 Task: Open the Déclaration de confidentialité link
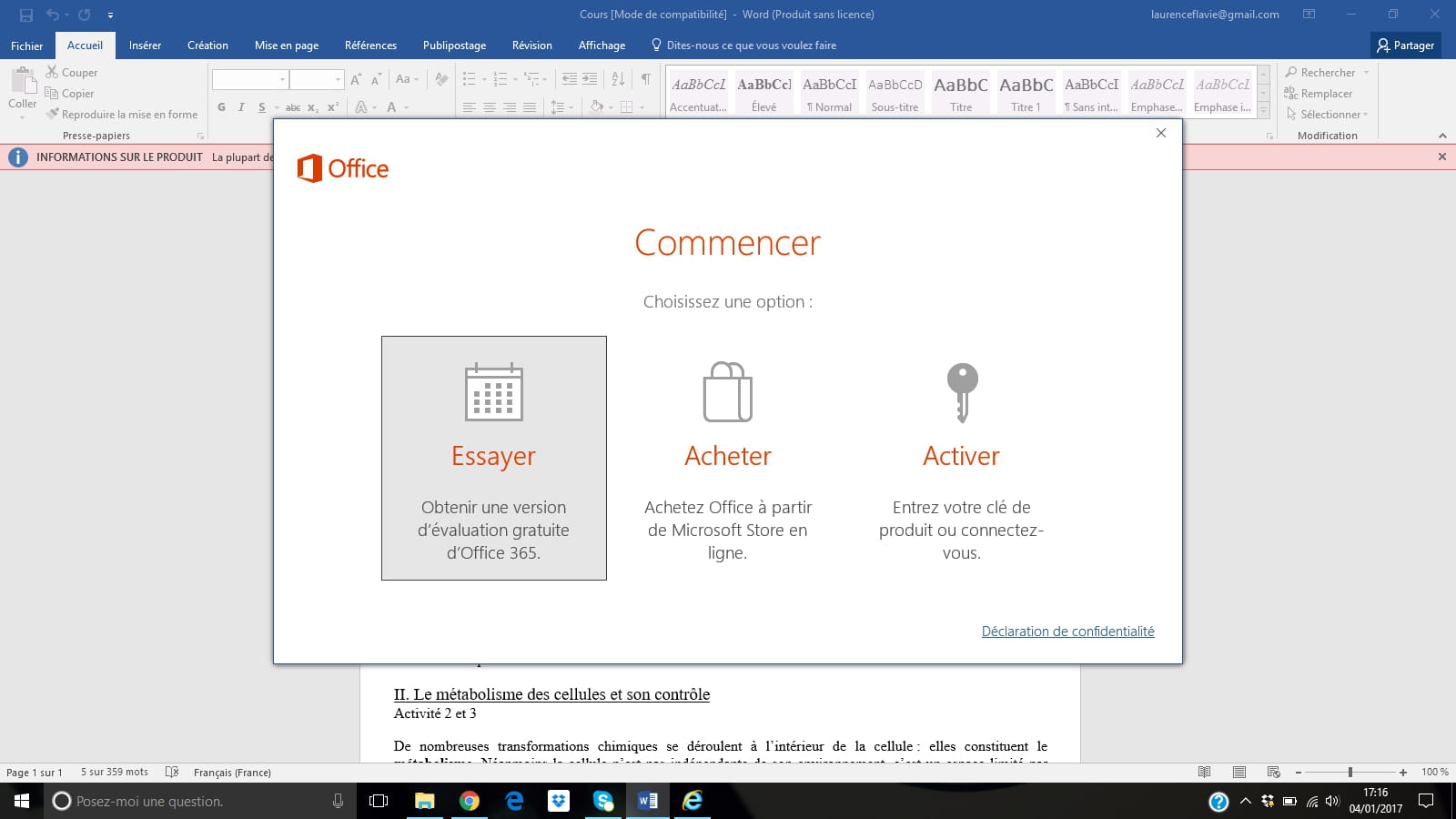coord(1067,631)
